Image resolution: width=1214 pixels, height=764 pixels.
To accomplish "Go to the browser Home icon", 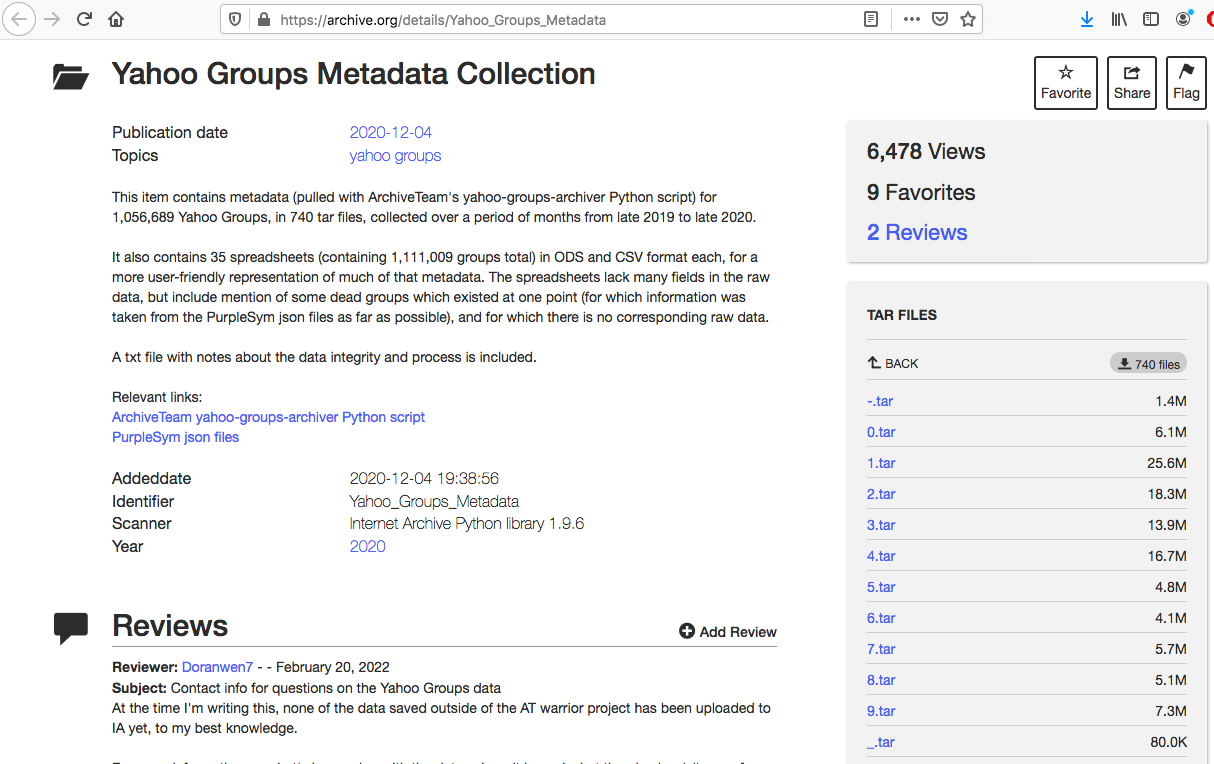I will tap(116, 19).
